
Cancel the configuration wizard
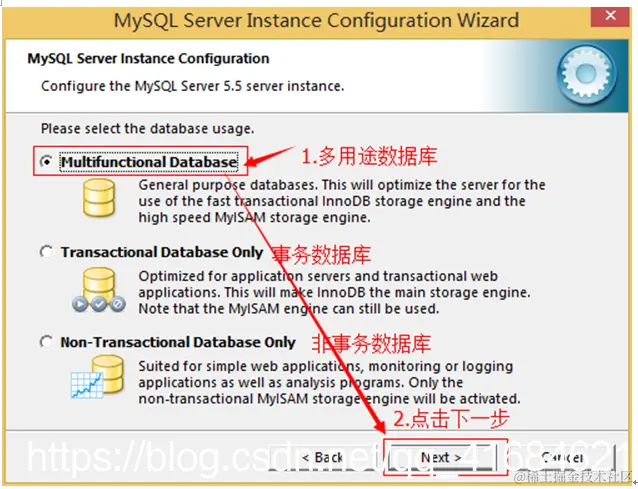click(563, 457)
